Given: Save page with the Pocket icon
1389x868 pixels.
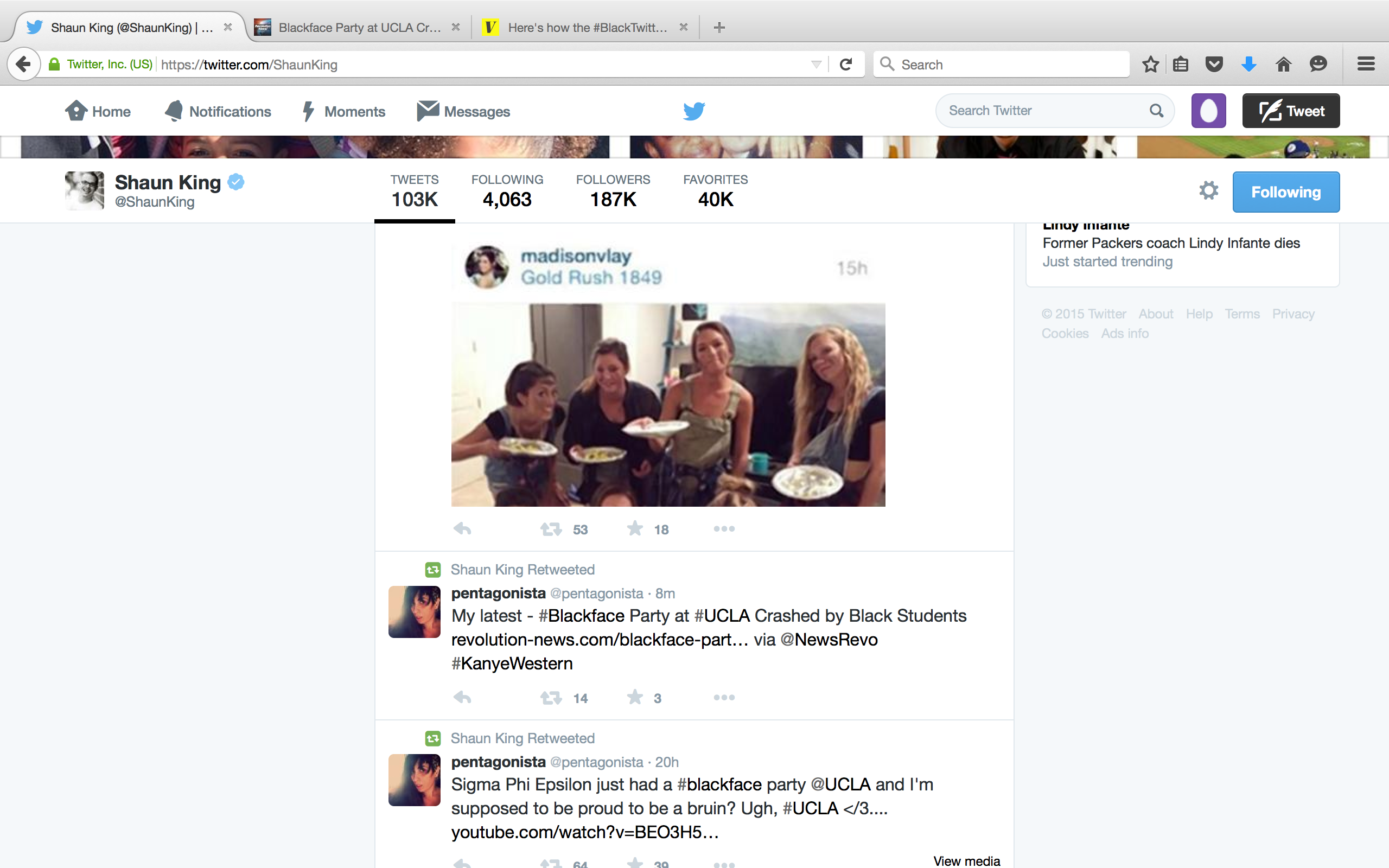Looking at the screenshot, I should [x=1214, y=65].
